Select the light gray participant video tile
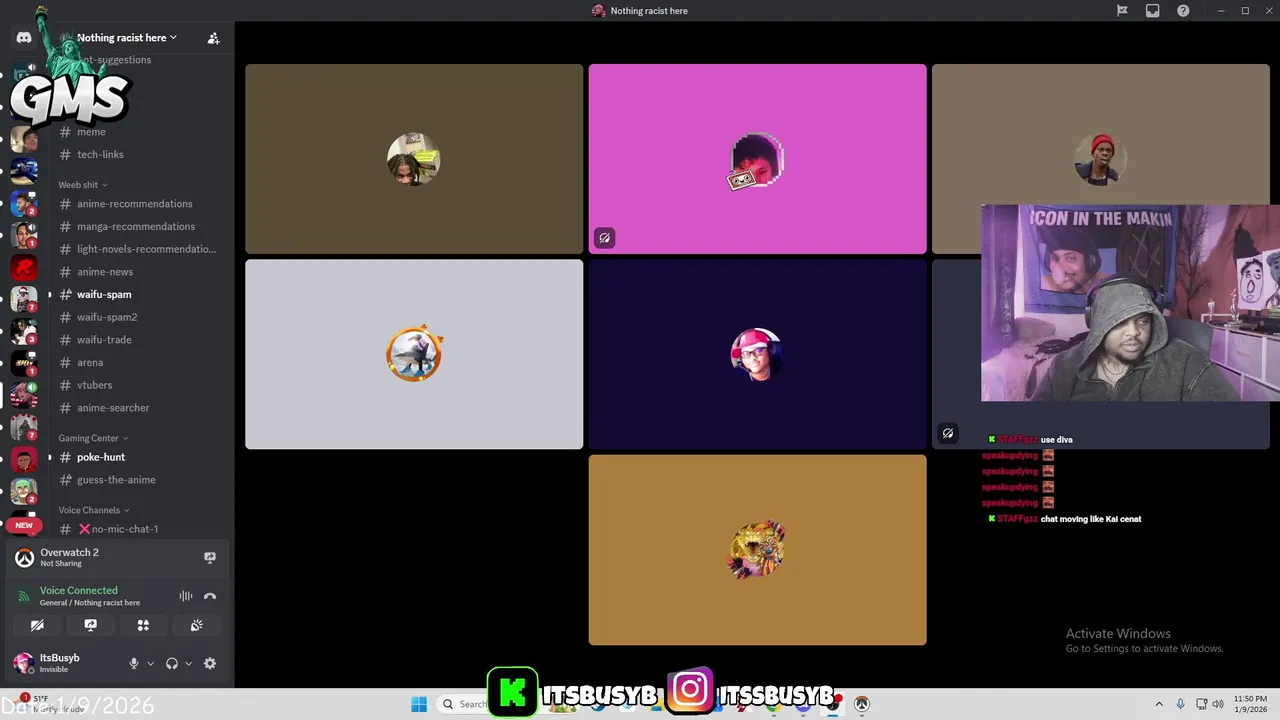This screenshot has width=1280, height=720. pyautogui.click(x=414, y=354)
